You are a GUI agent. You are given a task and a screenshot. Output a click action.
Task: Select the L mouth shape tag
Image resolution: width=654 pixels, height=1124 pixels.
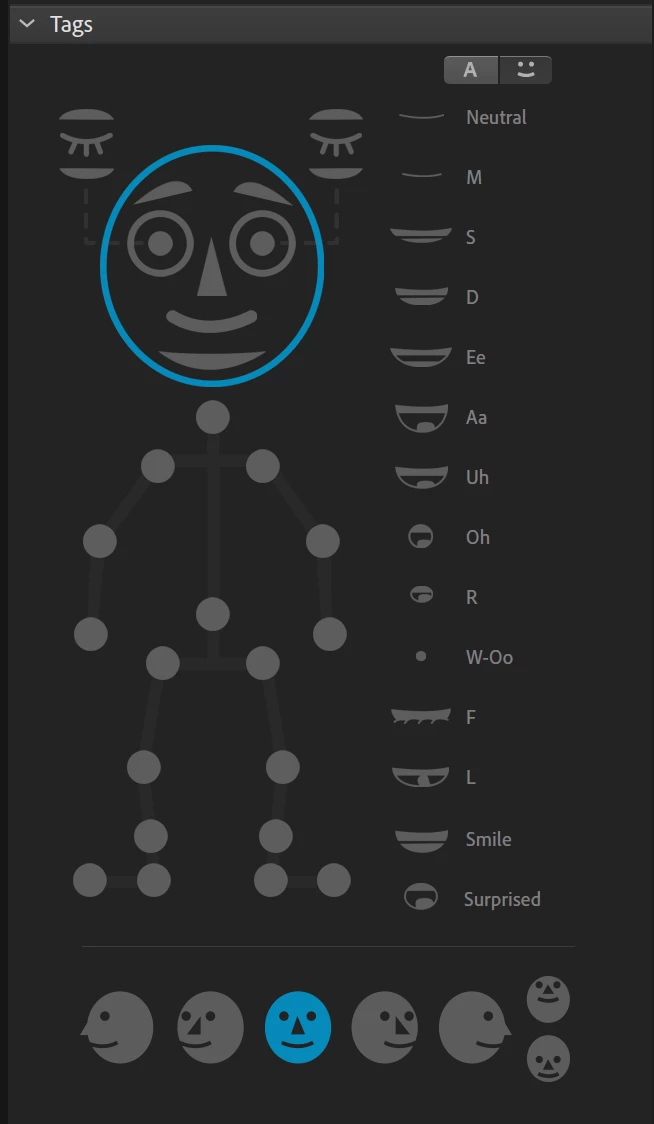click(434, 777)
